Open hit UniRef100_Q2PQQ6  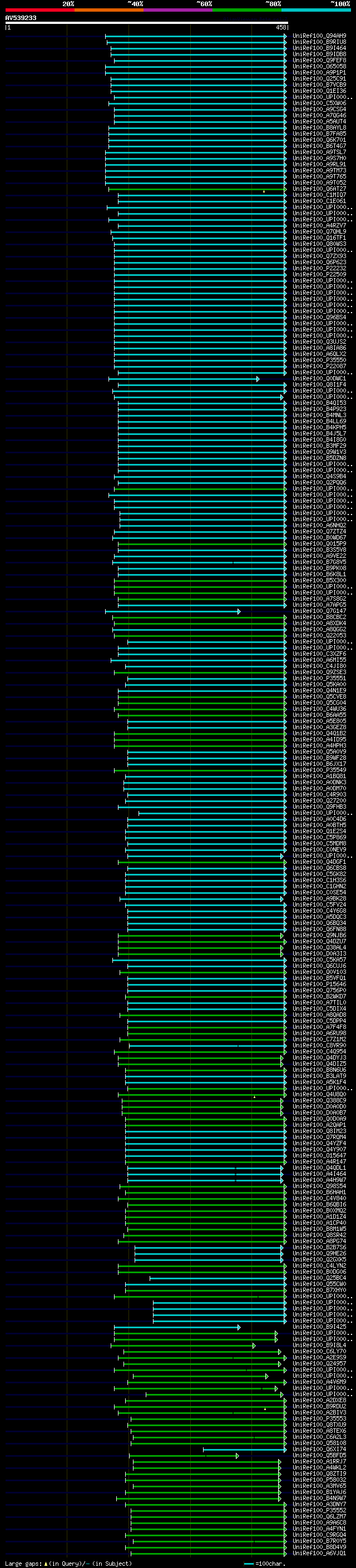pos(319,483)
